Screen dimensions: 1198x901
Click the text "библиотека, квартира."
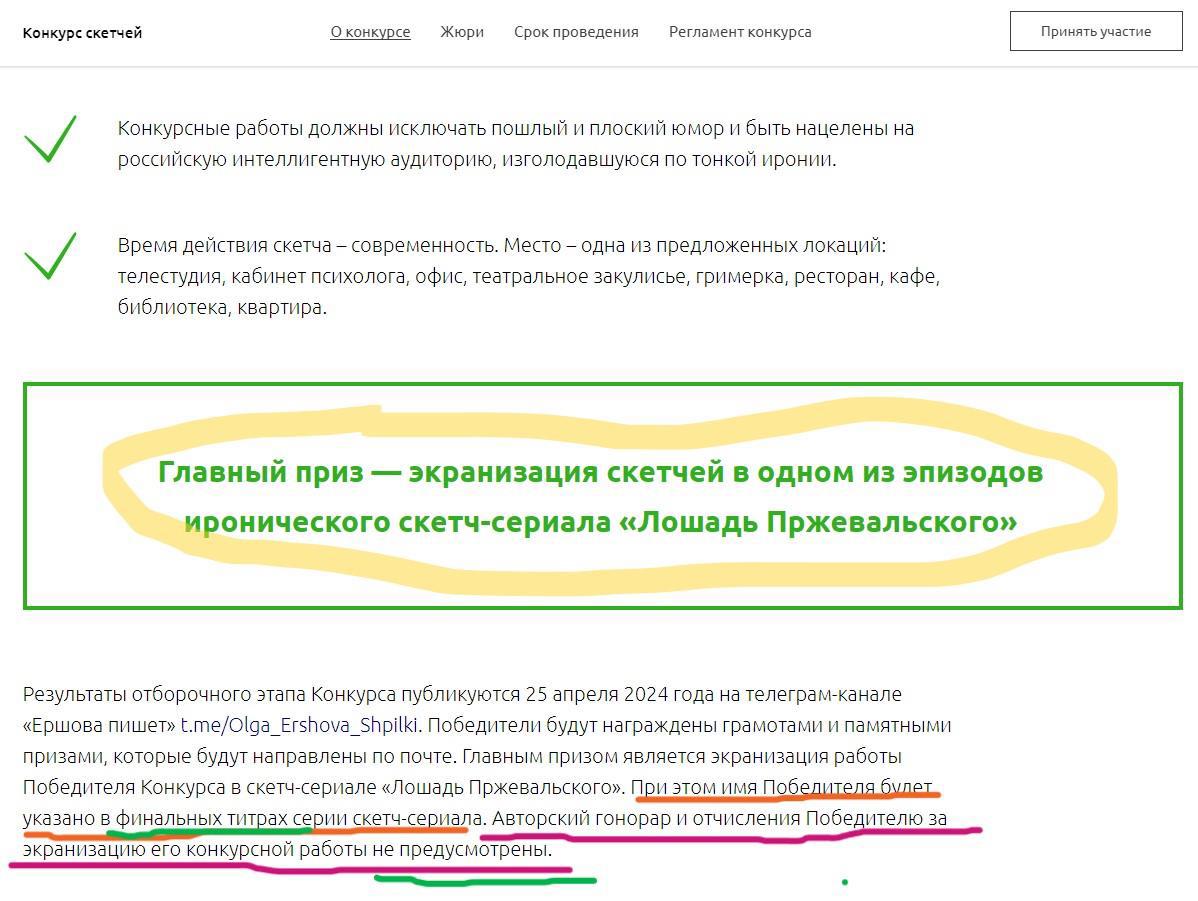[222, 307]
